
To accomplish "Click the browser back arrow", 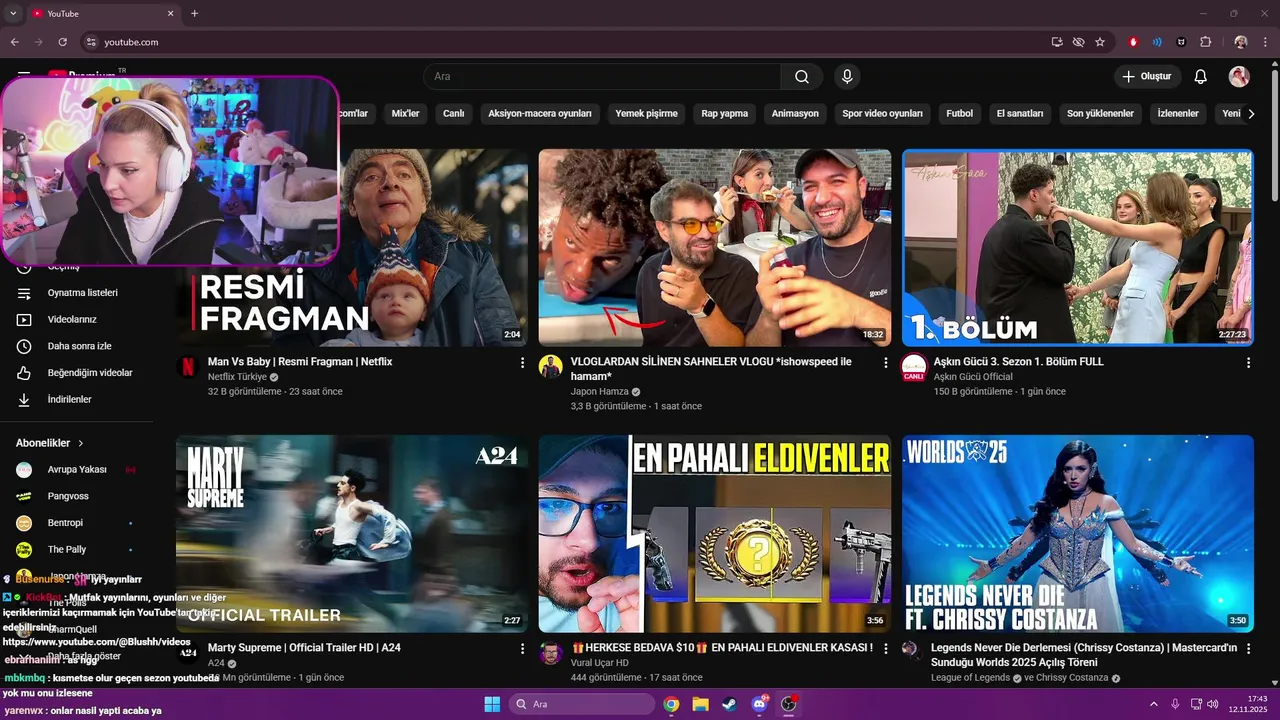I will point(14,42).
